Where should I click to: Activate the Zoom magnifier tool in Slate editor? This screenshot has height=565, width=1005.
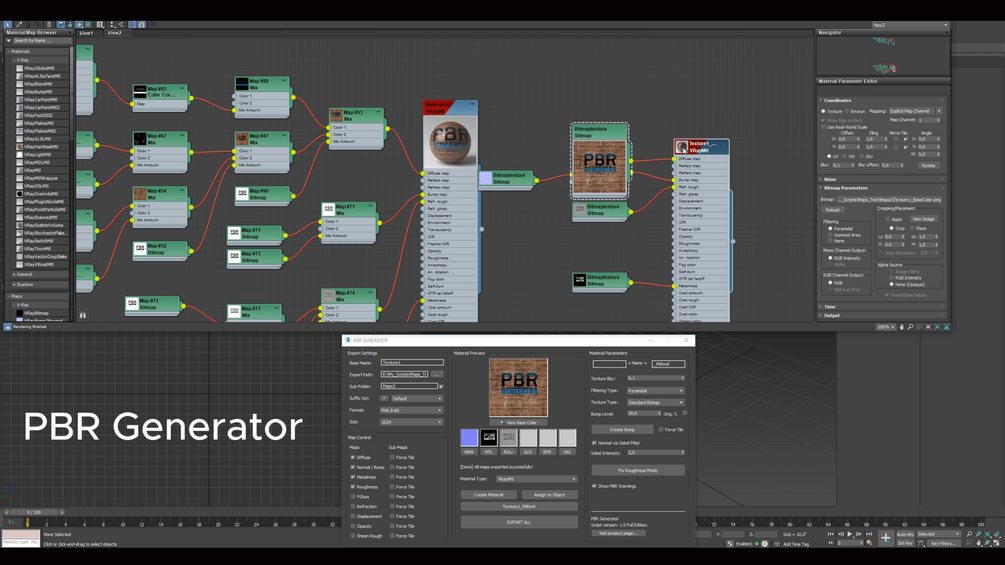(x=910, y=327)
